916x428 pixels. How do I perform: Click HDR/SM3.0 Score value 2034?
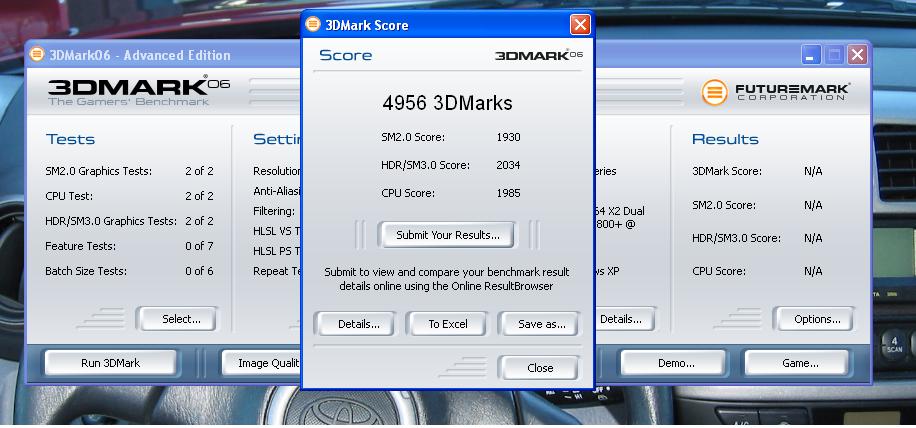coord(508,165)
